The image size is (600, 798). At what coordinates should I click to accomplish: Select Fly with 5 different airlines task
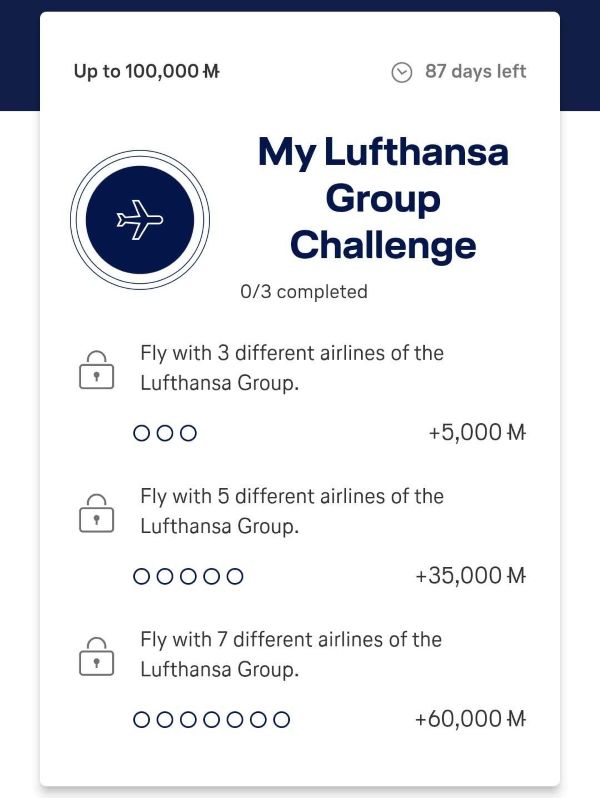click(x=292, y=510)
